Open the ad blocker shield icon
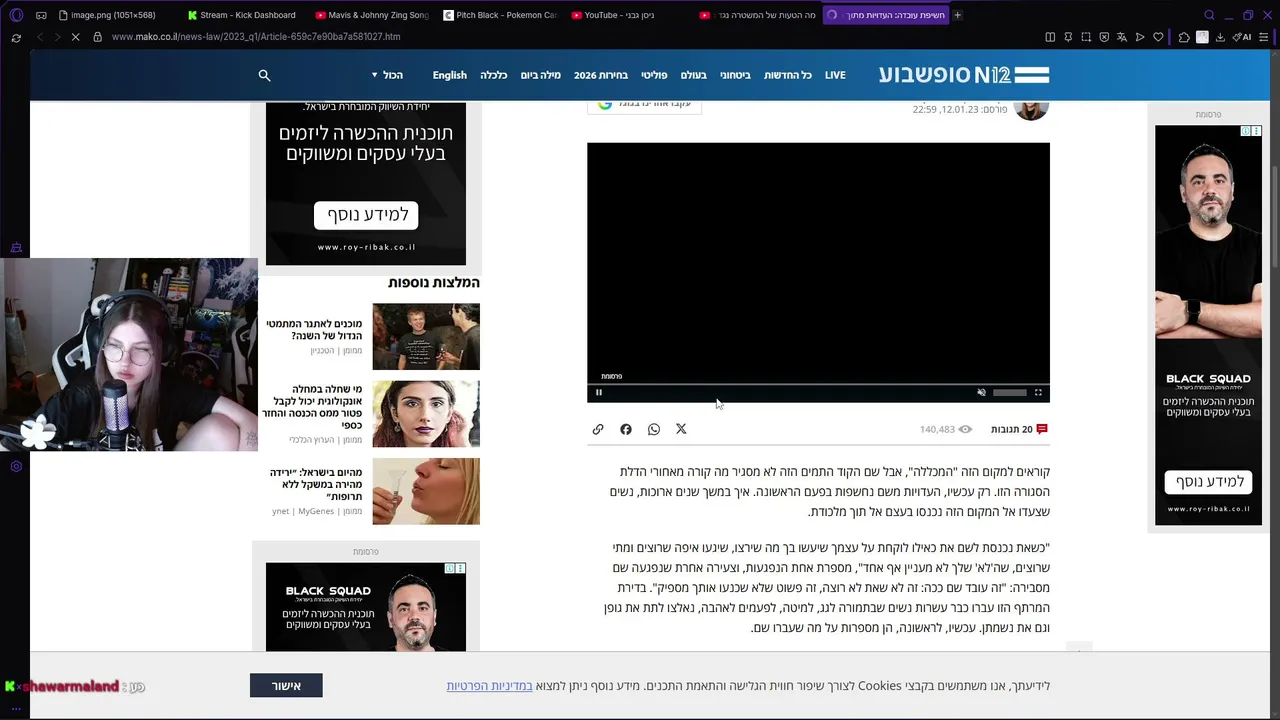Screen dimensions: 1280x720 pyautogui.click(x=1104, y=37)
